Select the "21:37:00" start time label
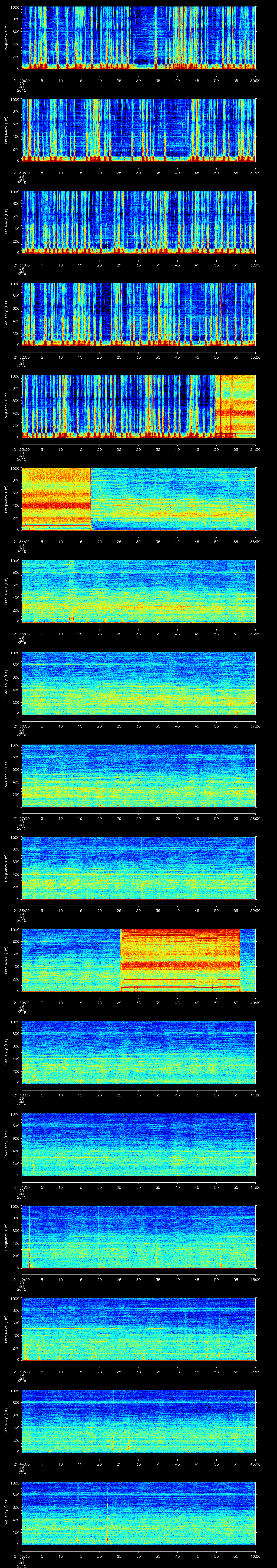 point(21,819)
